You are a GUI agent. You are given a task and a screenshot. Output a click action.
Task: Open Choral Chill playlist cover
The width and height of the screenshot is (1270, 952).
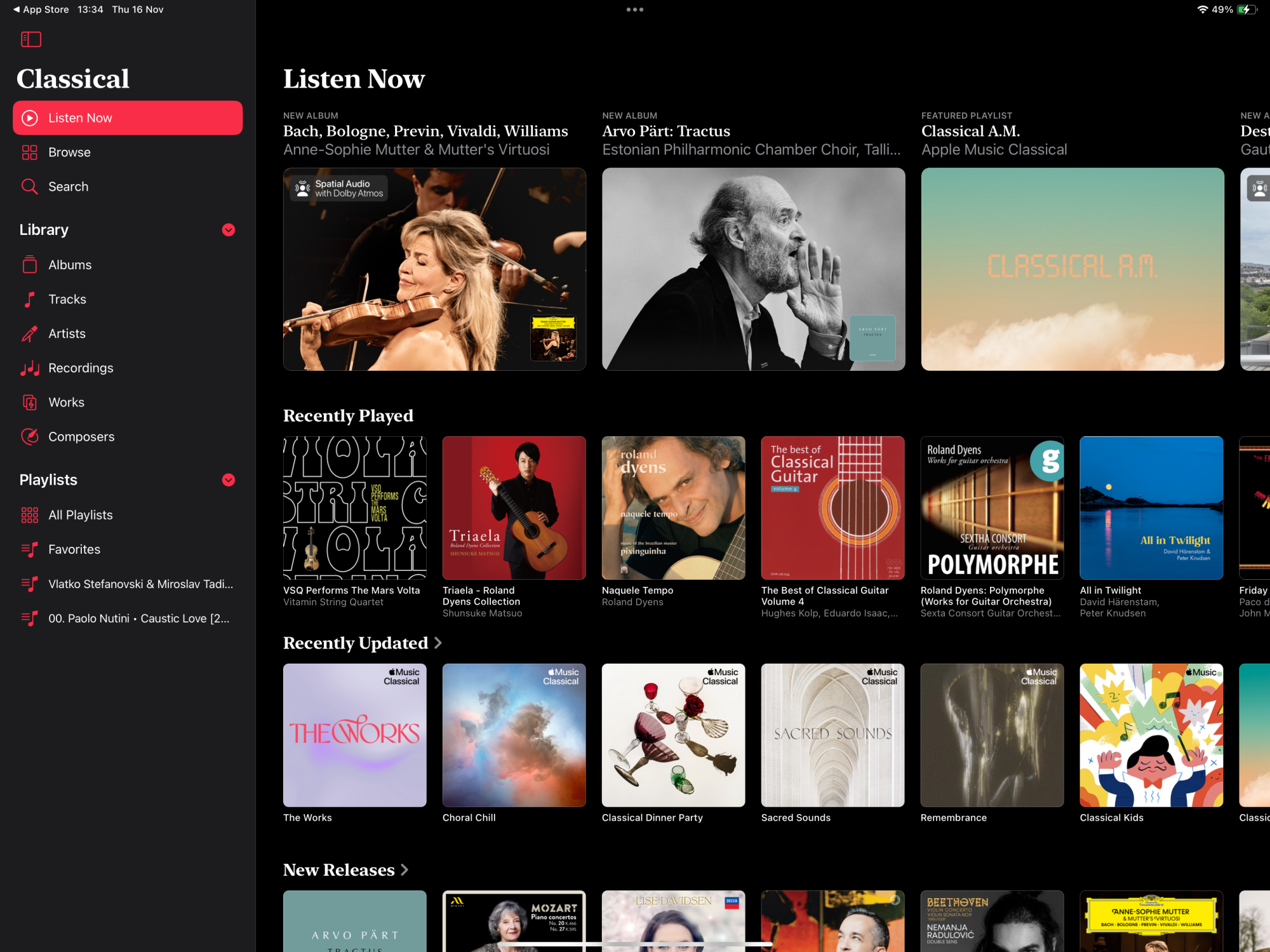point(514,735)
